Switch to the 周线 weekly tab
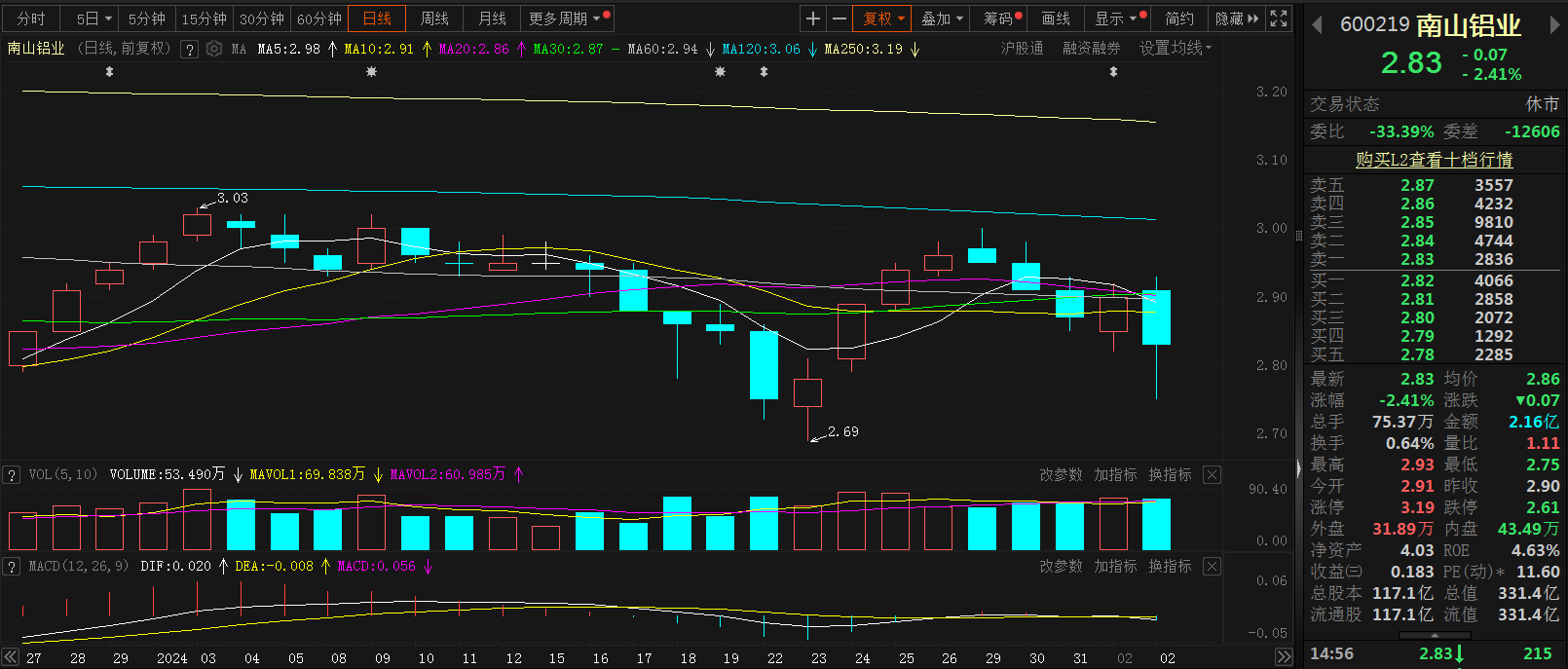1568x669 pixels. (x=434, y=19)
